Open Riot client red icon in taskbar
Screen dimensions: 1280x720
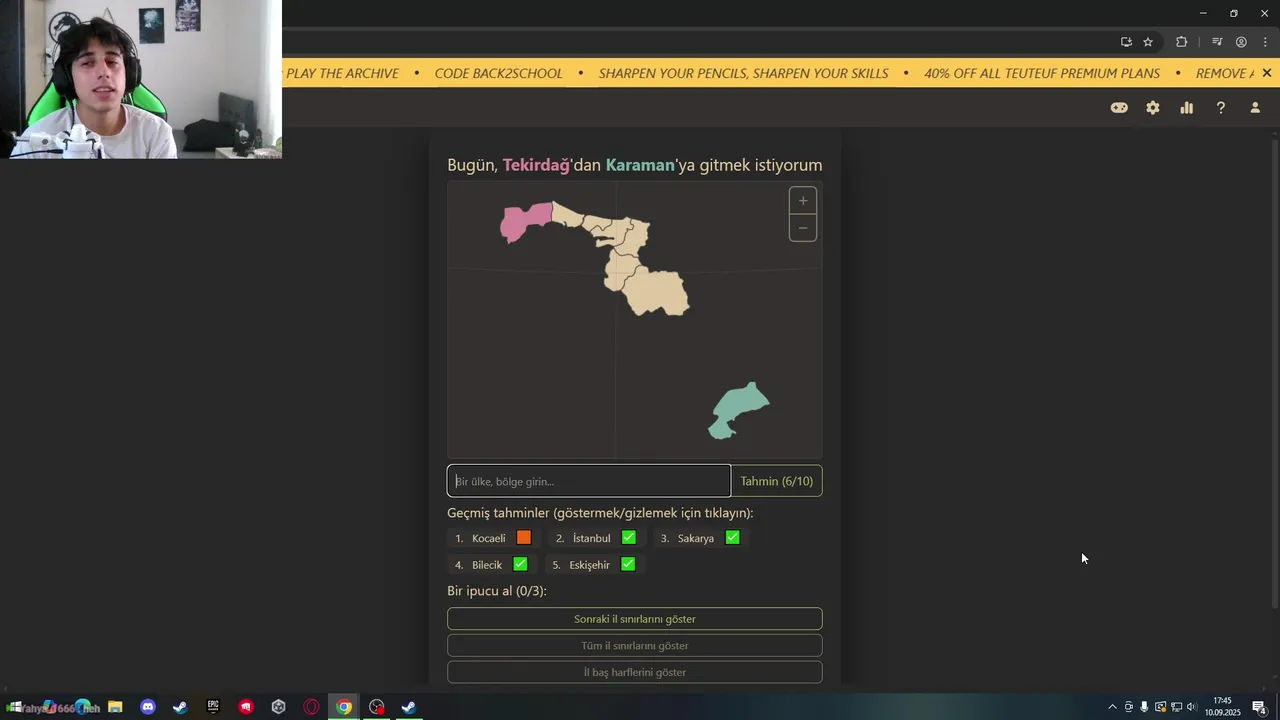click(246, 707)
